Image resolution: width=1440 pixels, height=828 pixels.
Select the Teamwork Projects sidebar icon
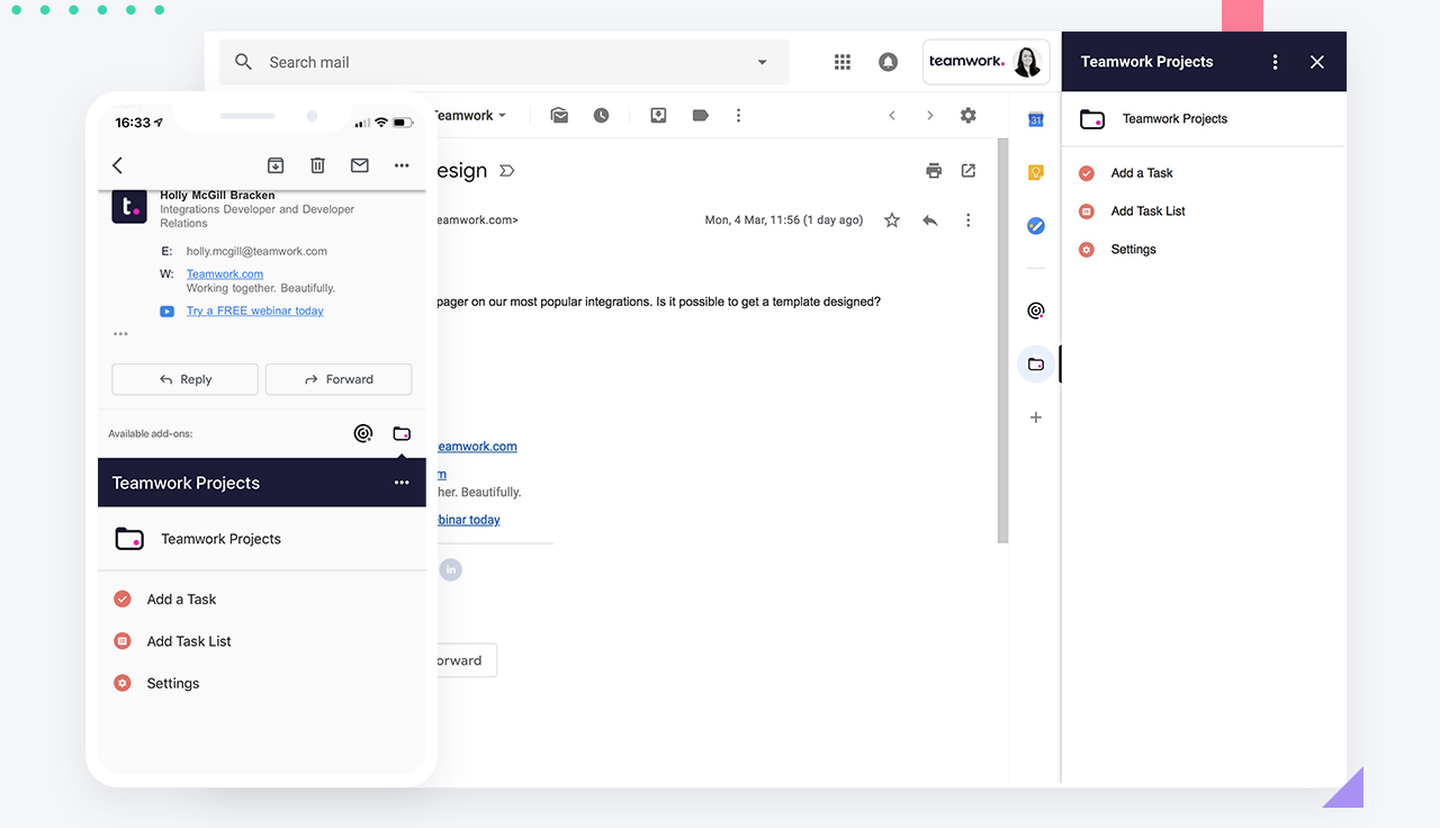click(1036, 364)
